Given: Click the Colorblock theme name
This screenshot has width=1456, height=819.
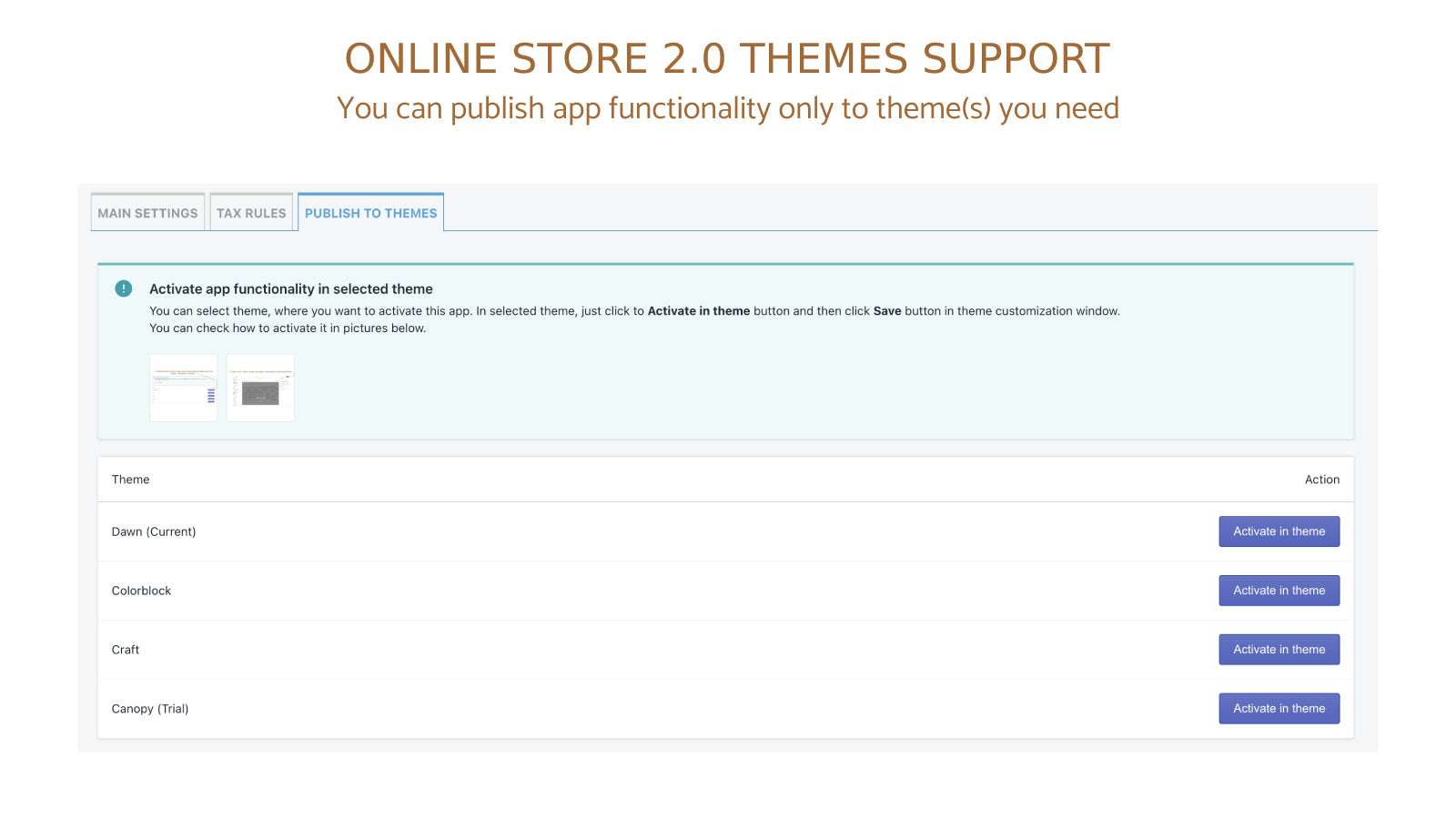Looking at the screenshot, I should [x=141, y=590].
